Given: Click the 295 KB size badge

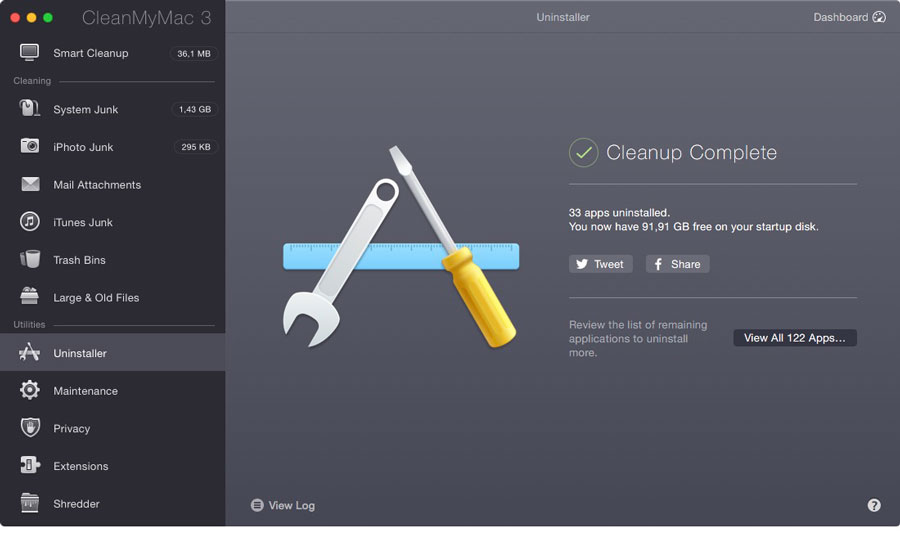Looking at the screenshot, I should point(196,147).
